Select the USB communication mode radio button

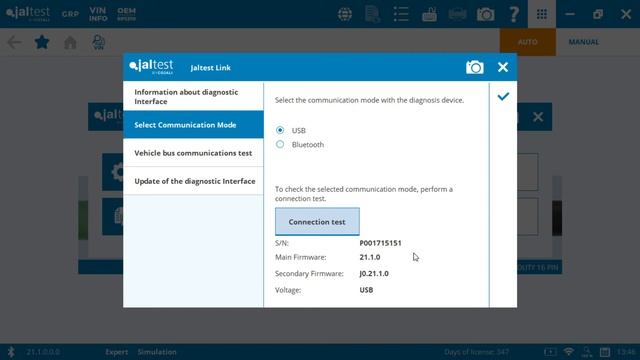click(280, 130)
